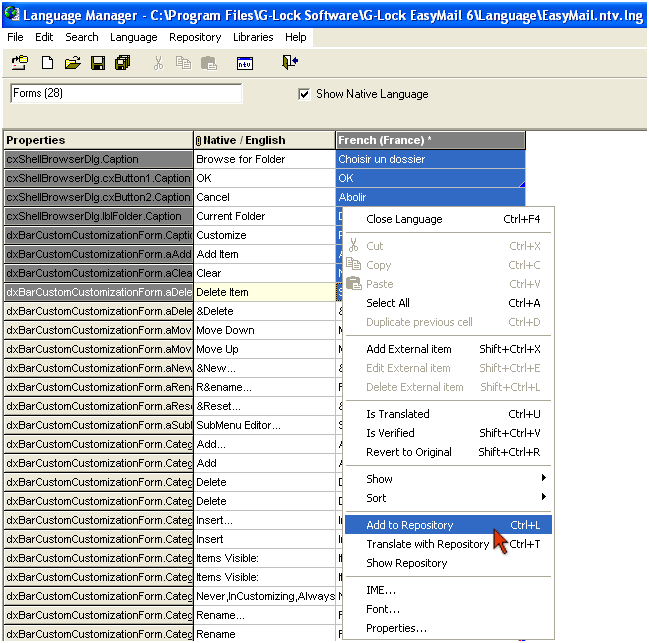Click the French (France) * column header
Screen dimensions: 649x643
(x=430, y=140)
